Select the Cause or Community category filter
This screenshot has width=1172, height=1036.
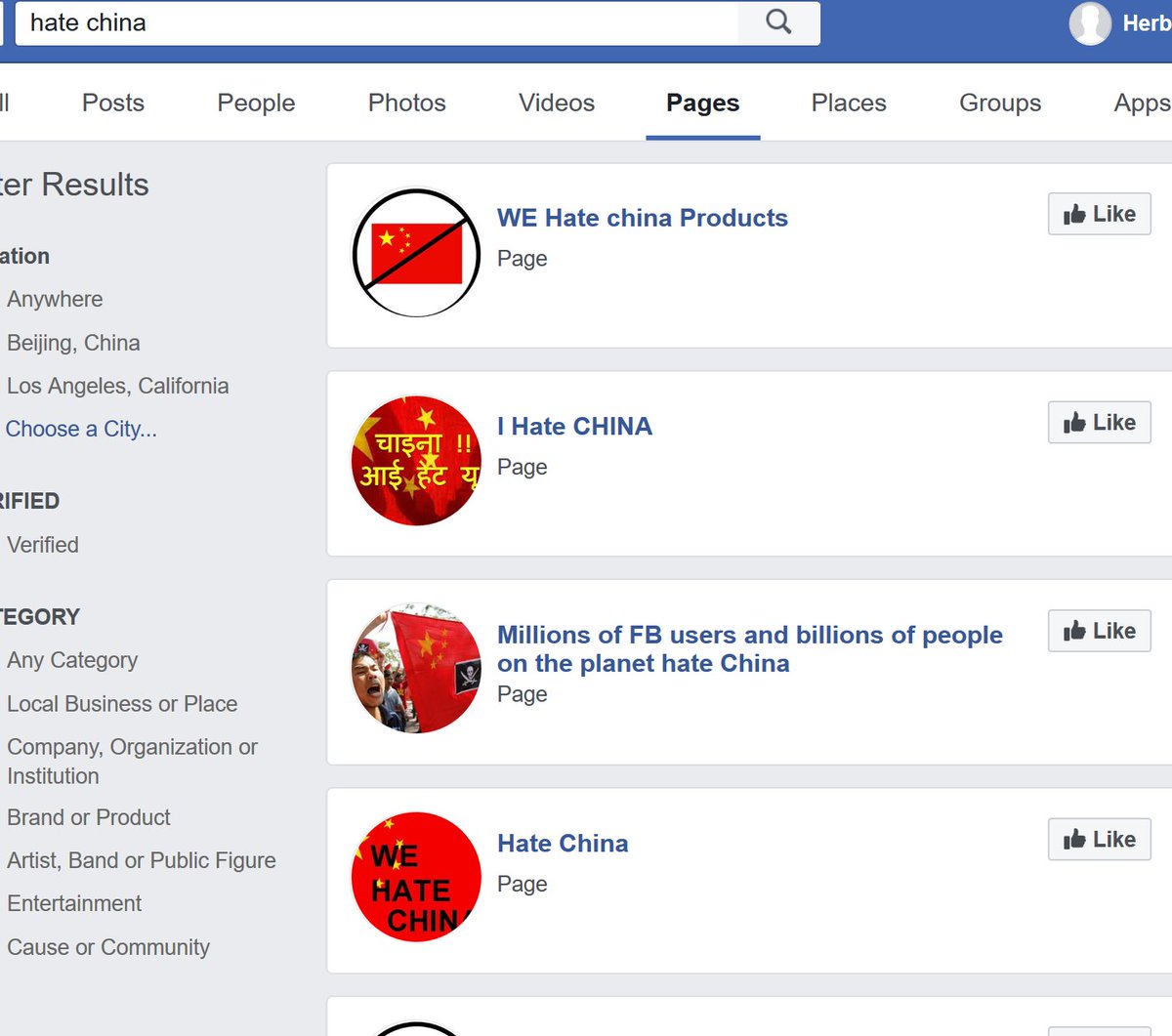(107, 946)
